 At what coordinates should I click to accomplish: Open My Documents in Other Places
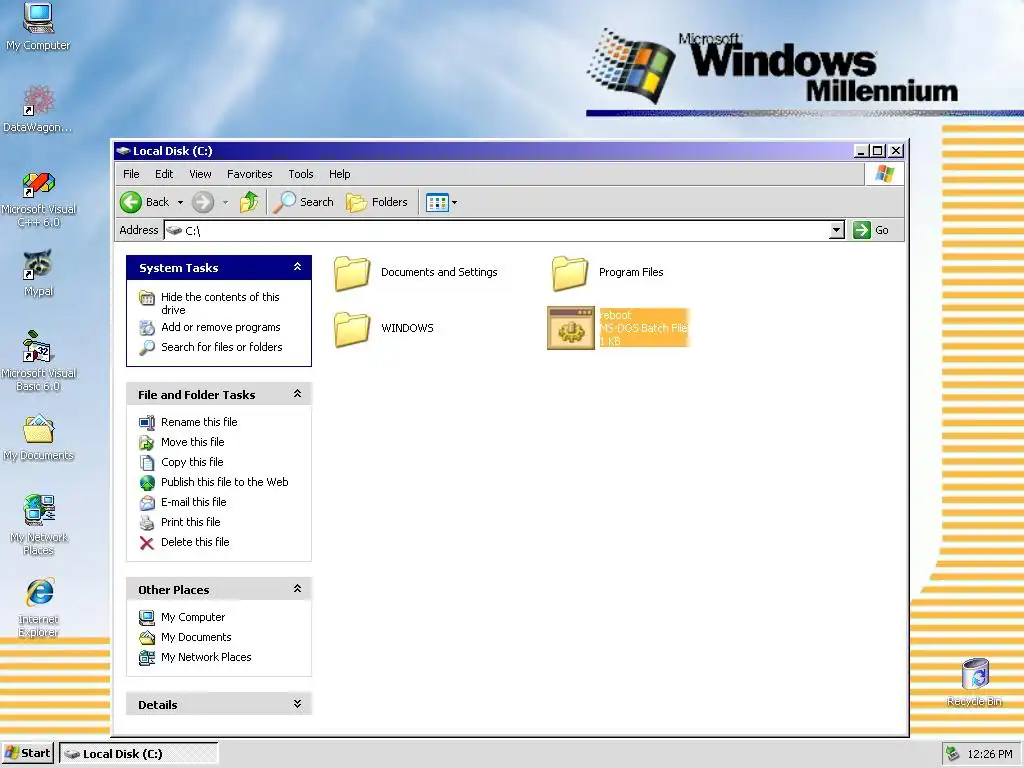(196, 637)
